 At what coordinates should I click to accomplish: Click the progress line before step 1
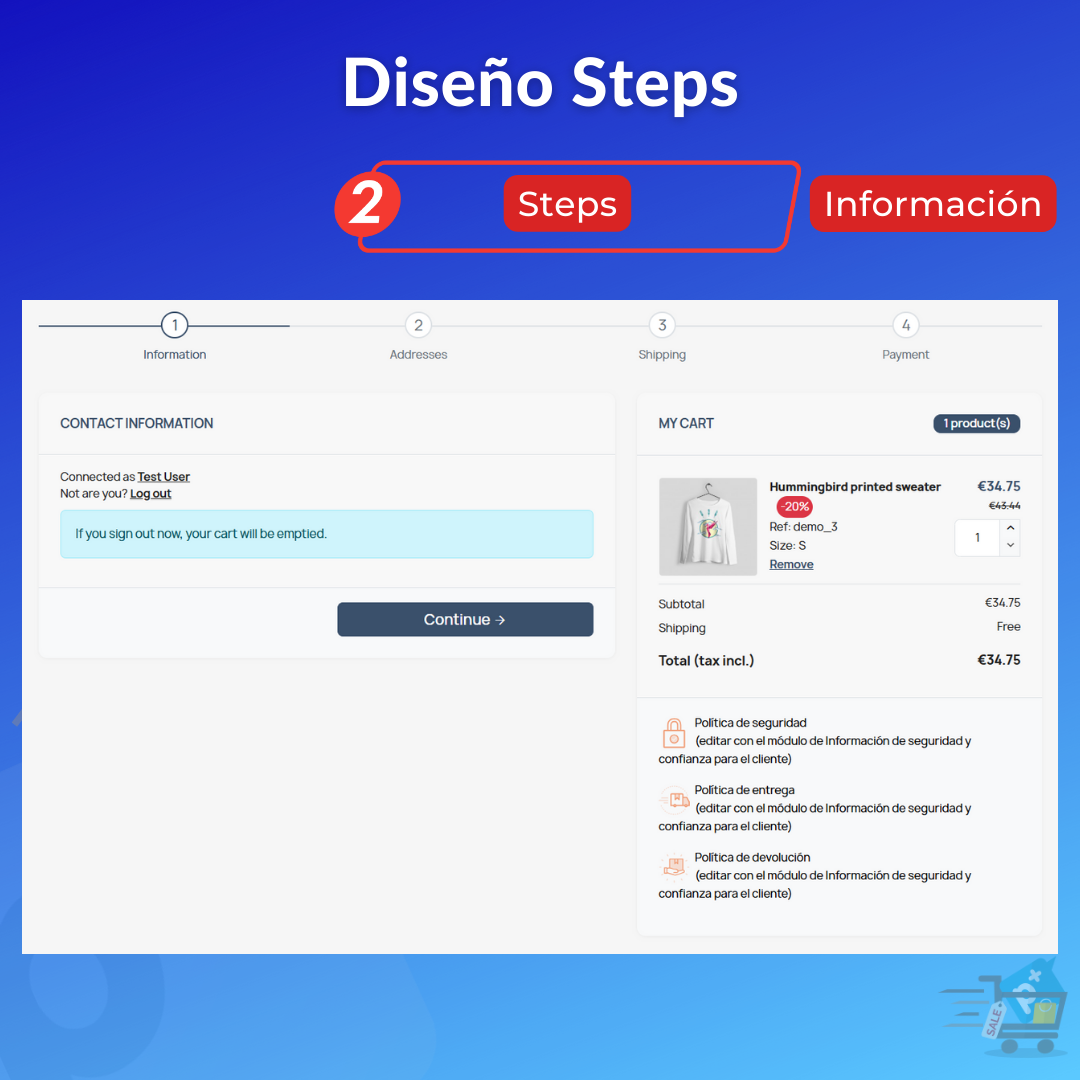click(100, 325)
